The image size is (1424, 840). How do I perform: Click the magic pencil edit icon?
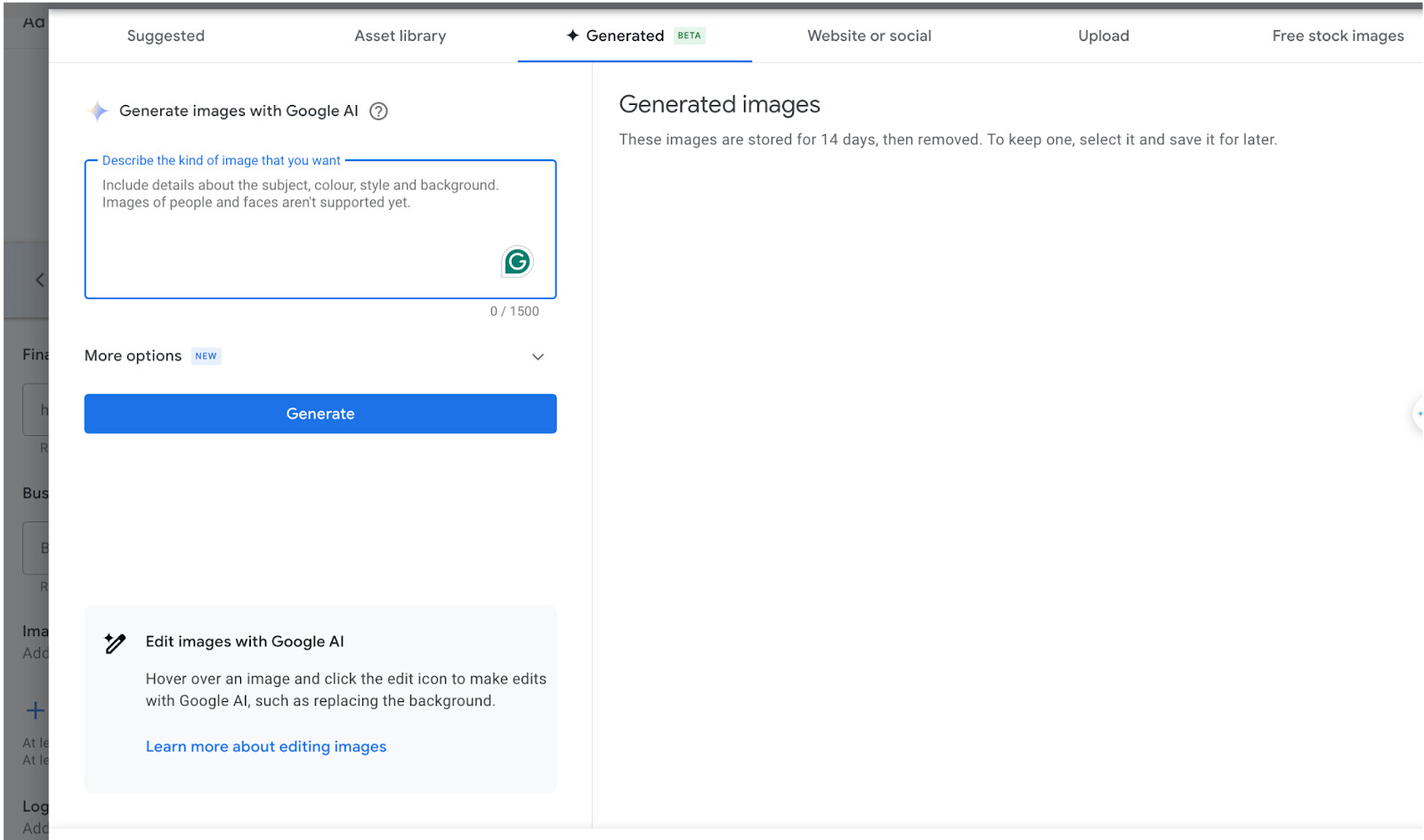(115, 643)
